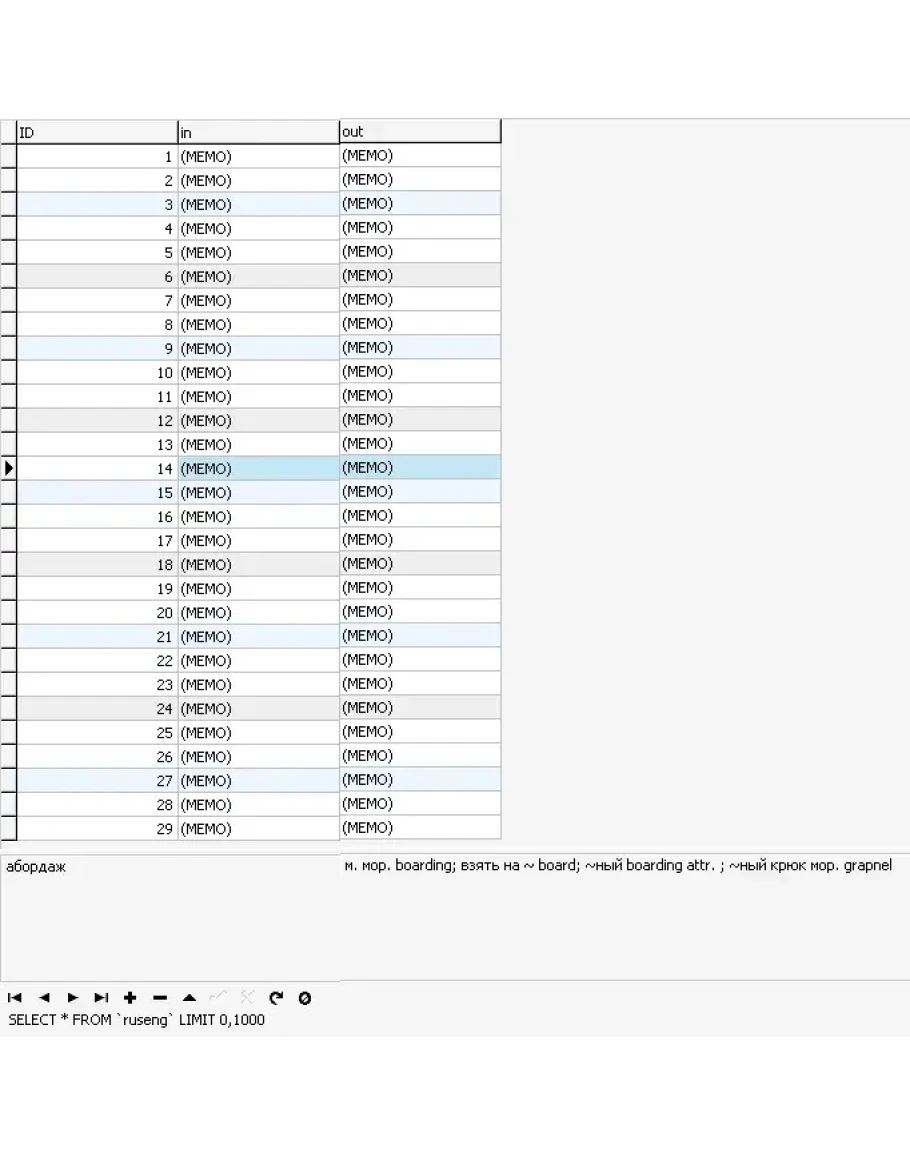Click the SELECT * FROM ruseng query text

tap(136, 1020)
